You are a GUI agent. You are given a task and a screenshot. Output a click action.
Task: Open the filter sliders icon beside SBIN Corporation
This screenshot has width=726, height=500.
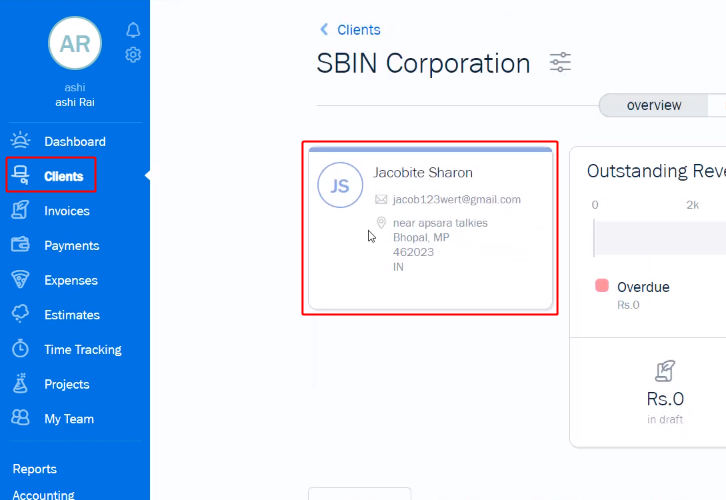tap(560, 62)
